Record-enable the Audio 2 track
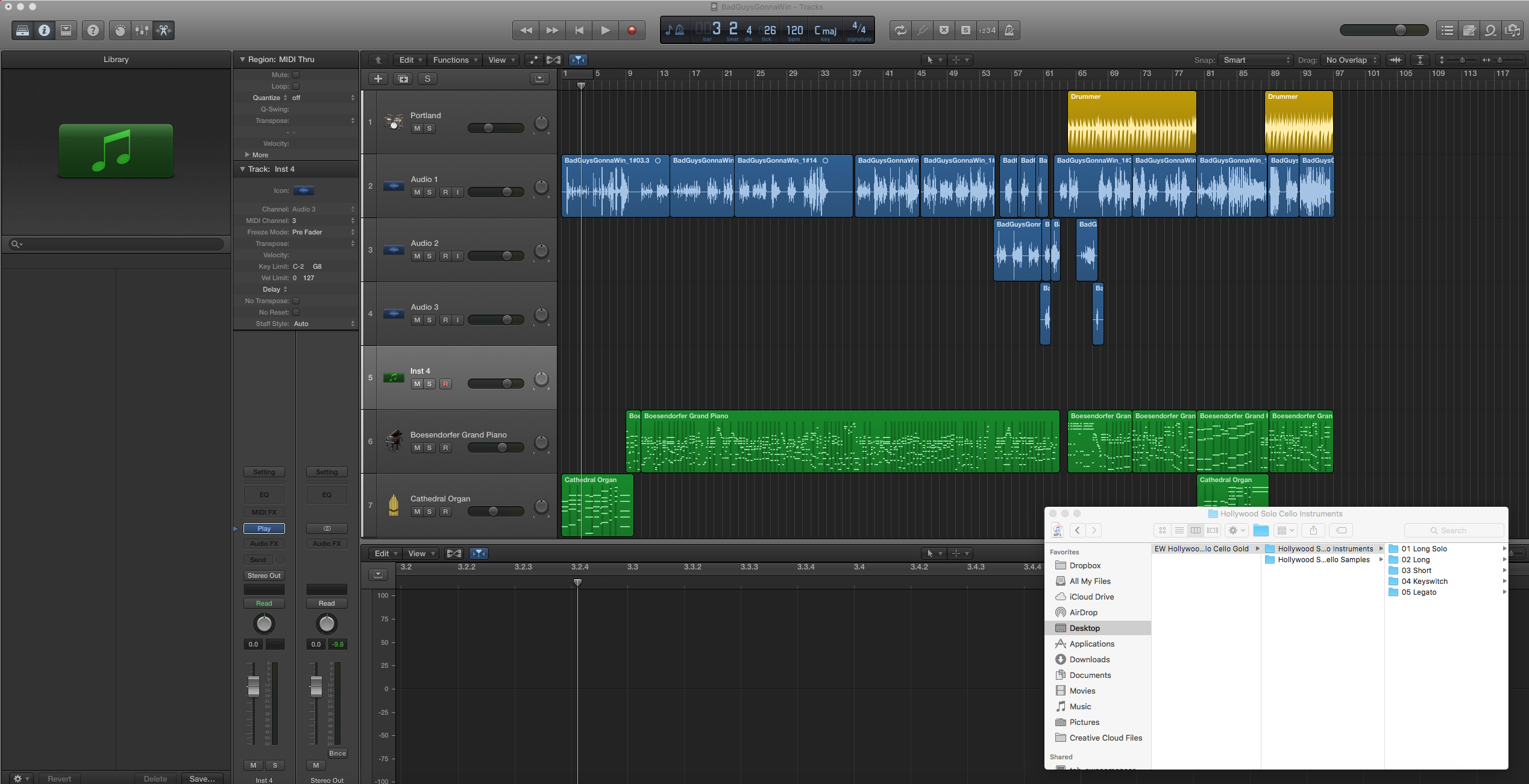The image size is (1529, 784). [445, 256]
